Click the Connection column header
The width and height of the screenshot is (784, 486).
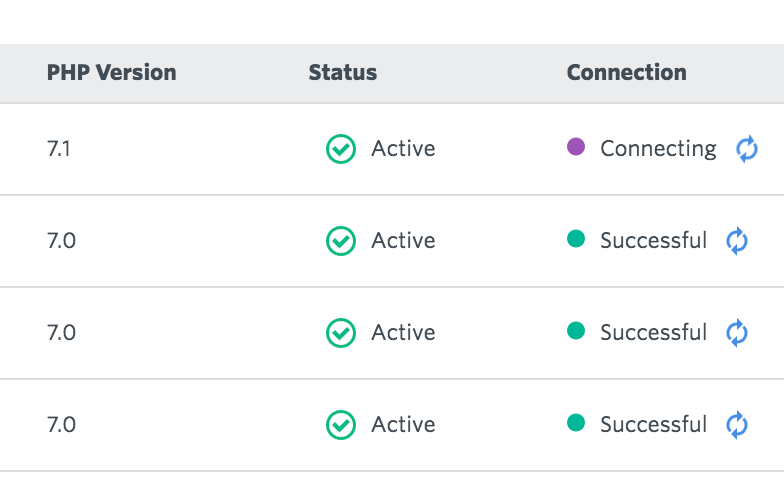coord(626,72)
